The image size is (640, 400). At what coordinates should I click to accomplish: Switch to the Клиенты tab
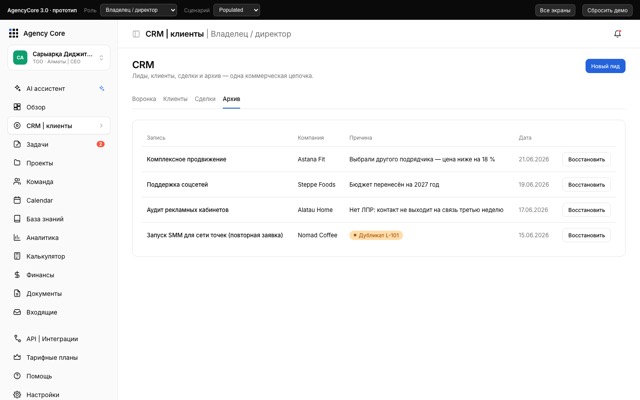tap(175, 99)
